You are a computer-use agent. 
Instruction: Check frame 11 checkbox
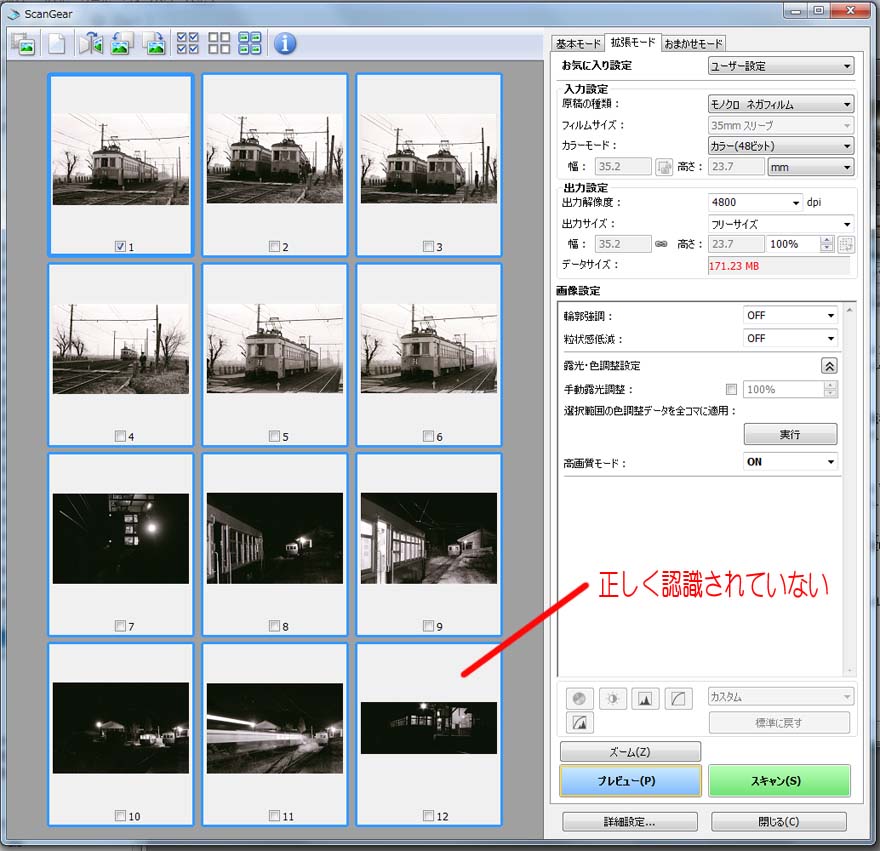(x=274, y=816)
